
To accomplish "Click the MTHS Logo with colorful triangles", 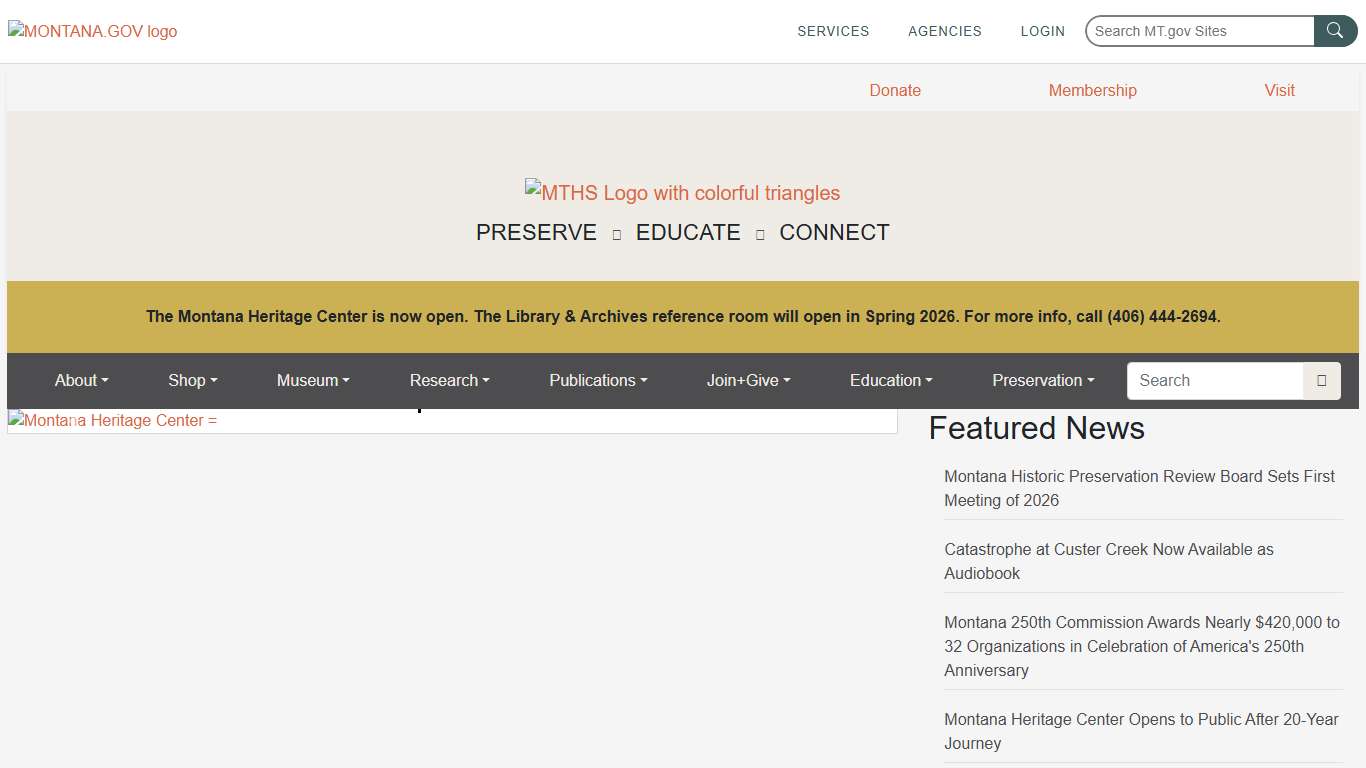I will pos(682,192).
